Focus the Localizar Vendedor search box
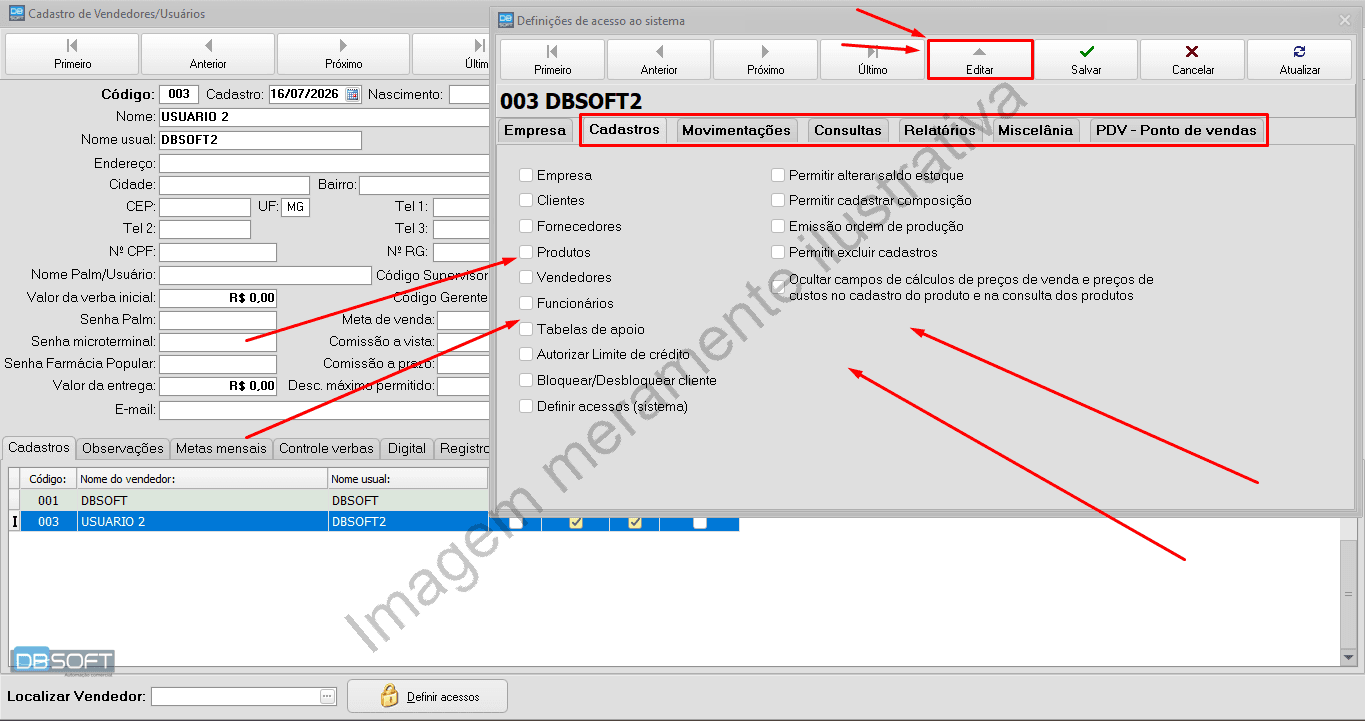1365x721 pixels. [x=236, y=696]
